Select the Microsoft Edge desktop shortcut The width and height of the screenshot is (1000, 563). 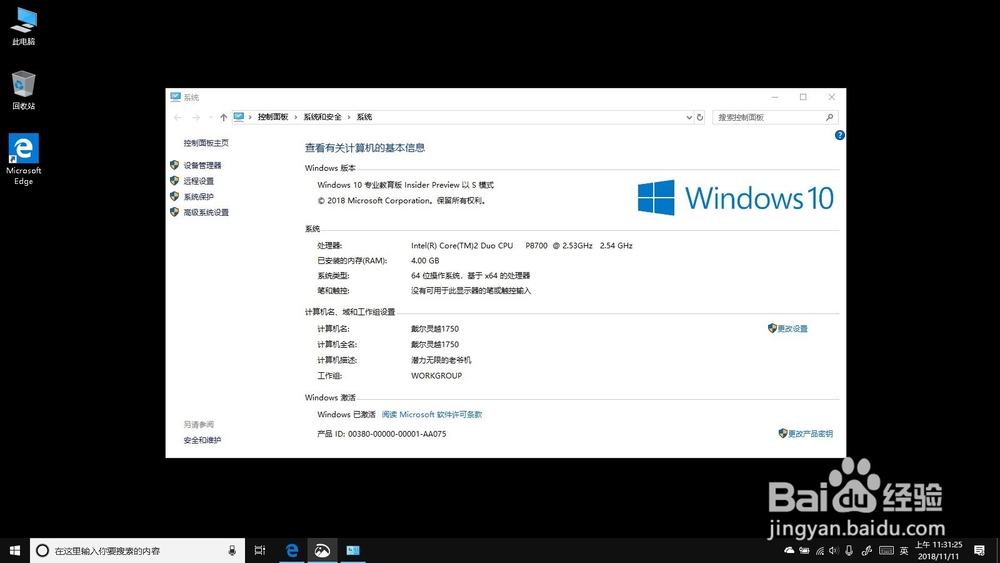(24, 159)
